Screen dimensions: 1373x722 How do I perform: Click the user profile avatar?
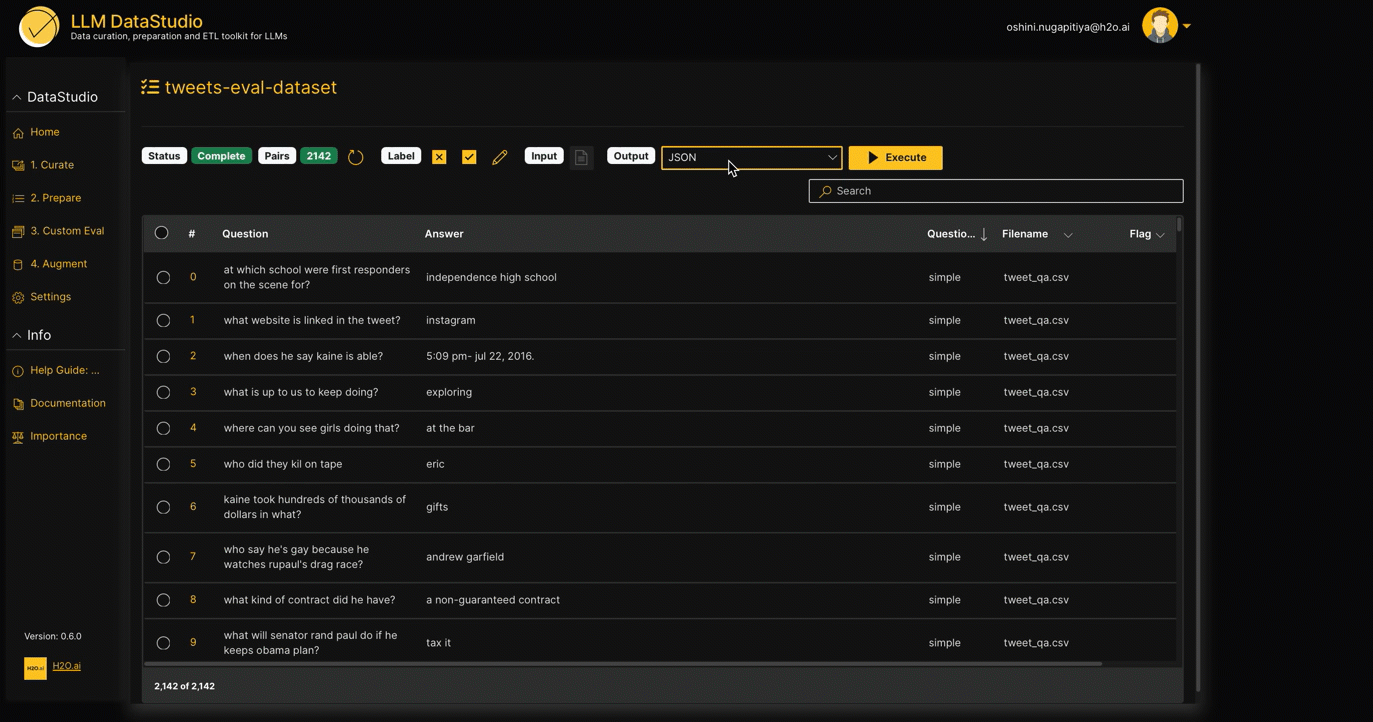click(1159, 26)
